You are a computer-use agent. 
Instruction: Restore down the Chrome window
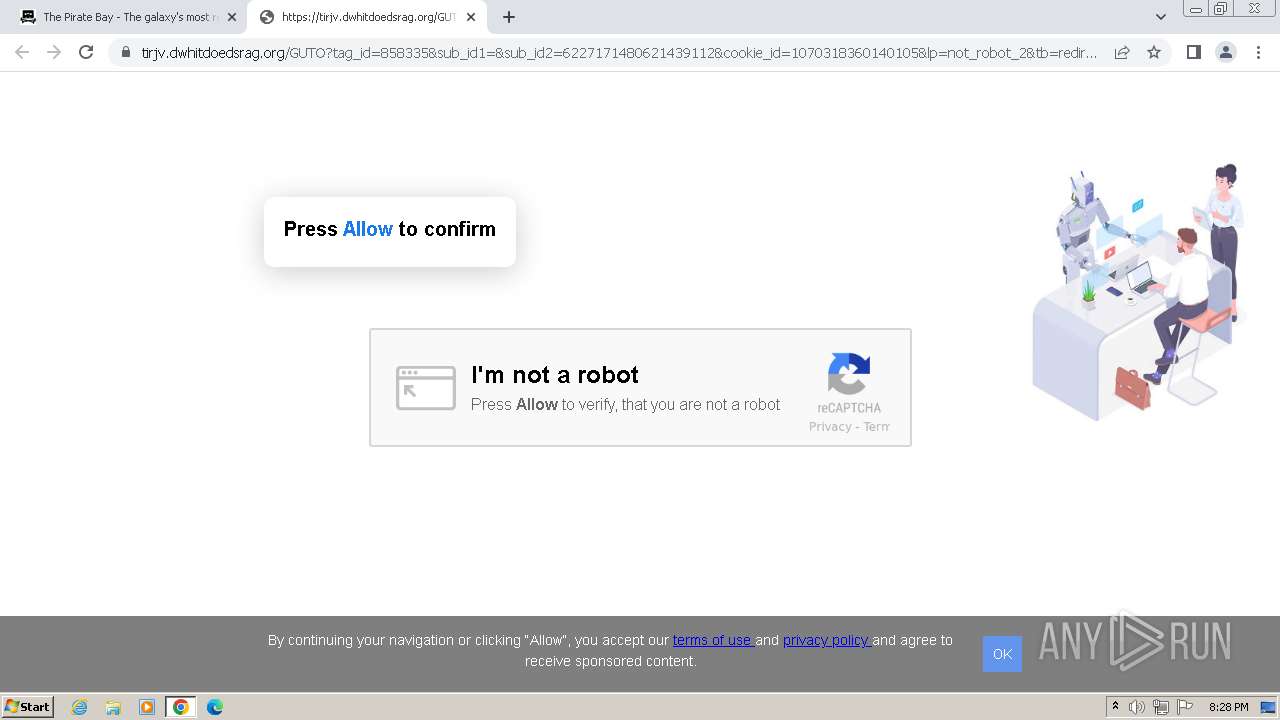click(1221, 9)
